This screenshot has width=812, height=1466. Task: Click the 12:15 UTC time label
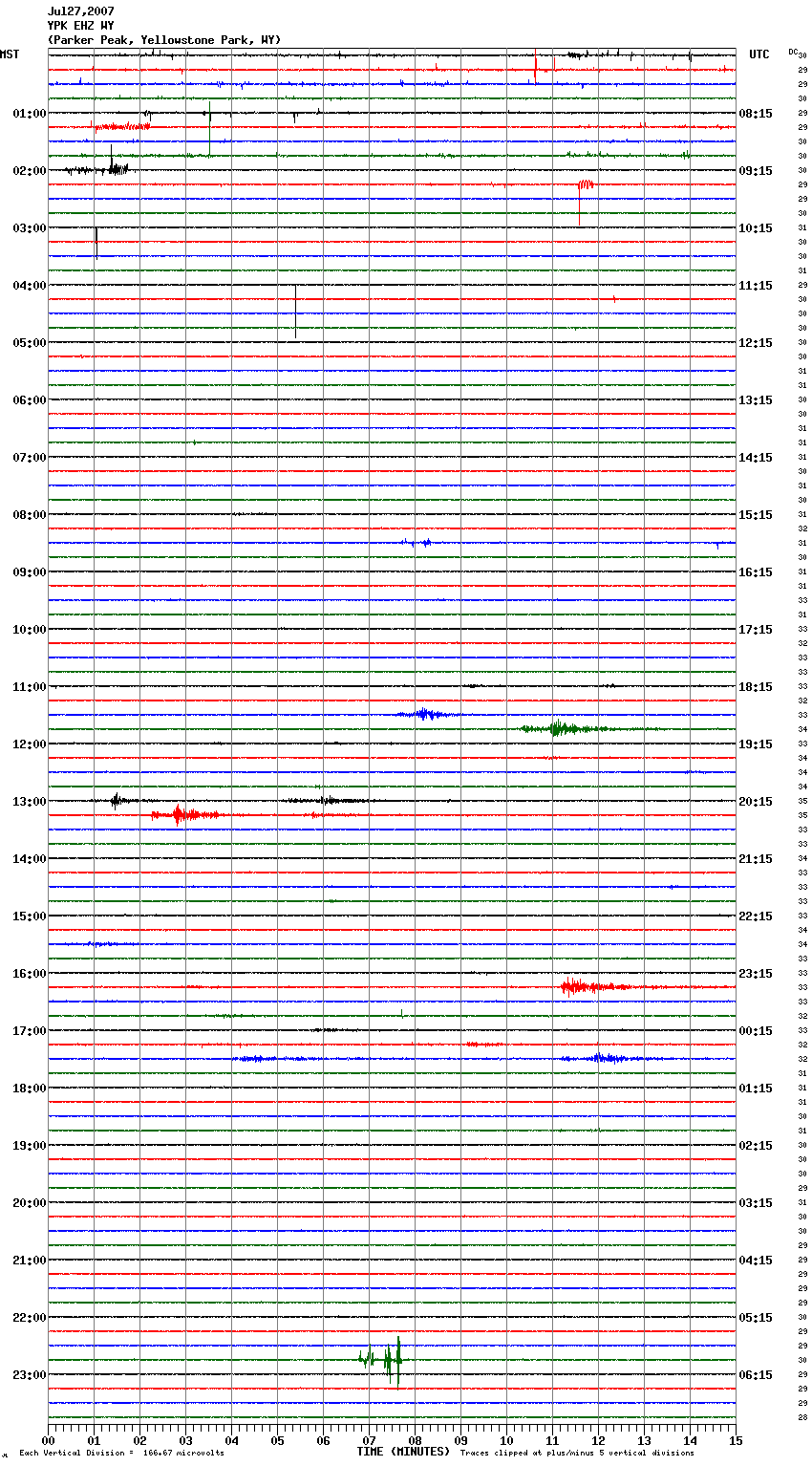click(x=756, y=343)
